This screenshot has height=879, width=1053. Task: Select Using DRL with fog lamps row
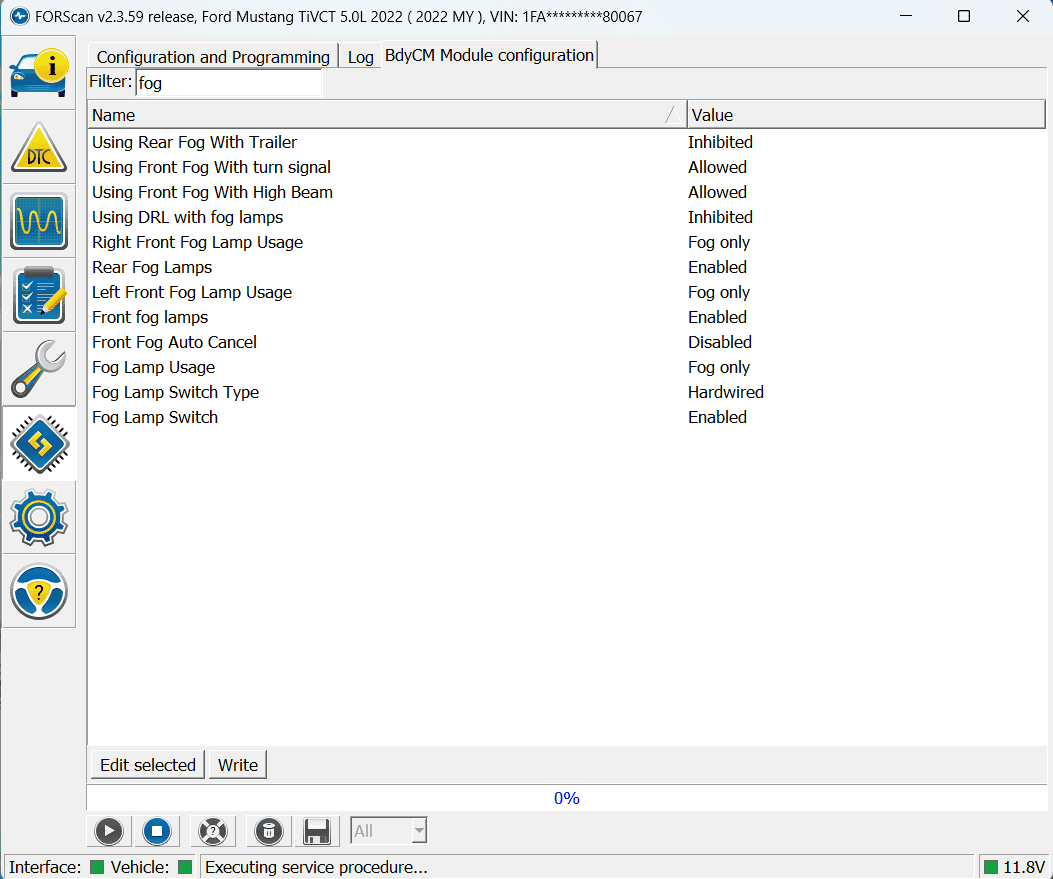[566, 217]
